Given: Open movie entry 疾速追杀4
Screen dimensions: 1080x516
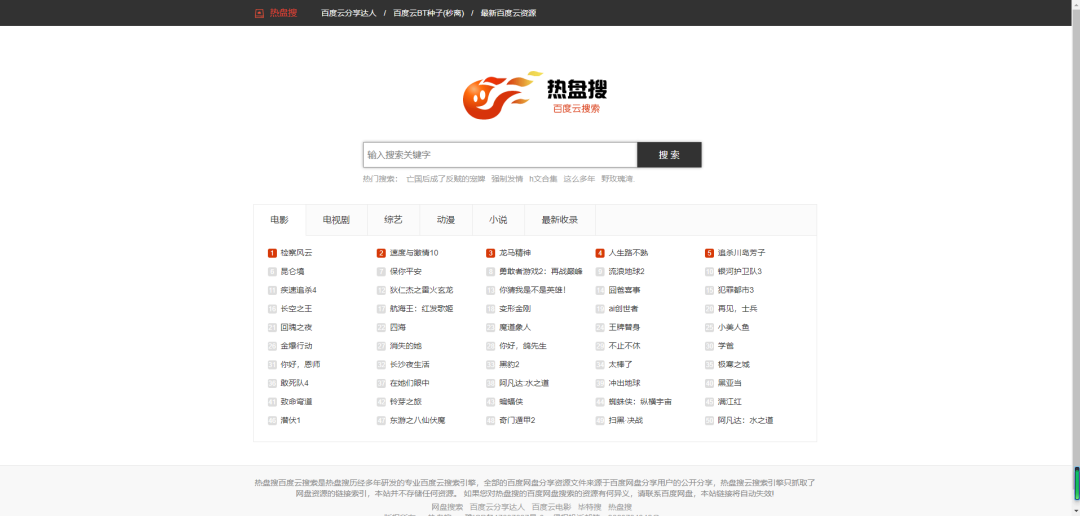Looking at the screenshot, I should (x=298, y=290).
